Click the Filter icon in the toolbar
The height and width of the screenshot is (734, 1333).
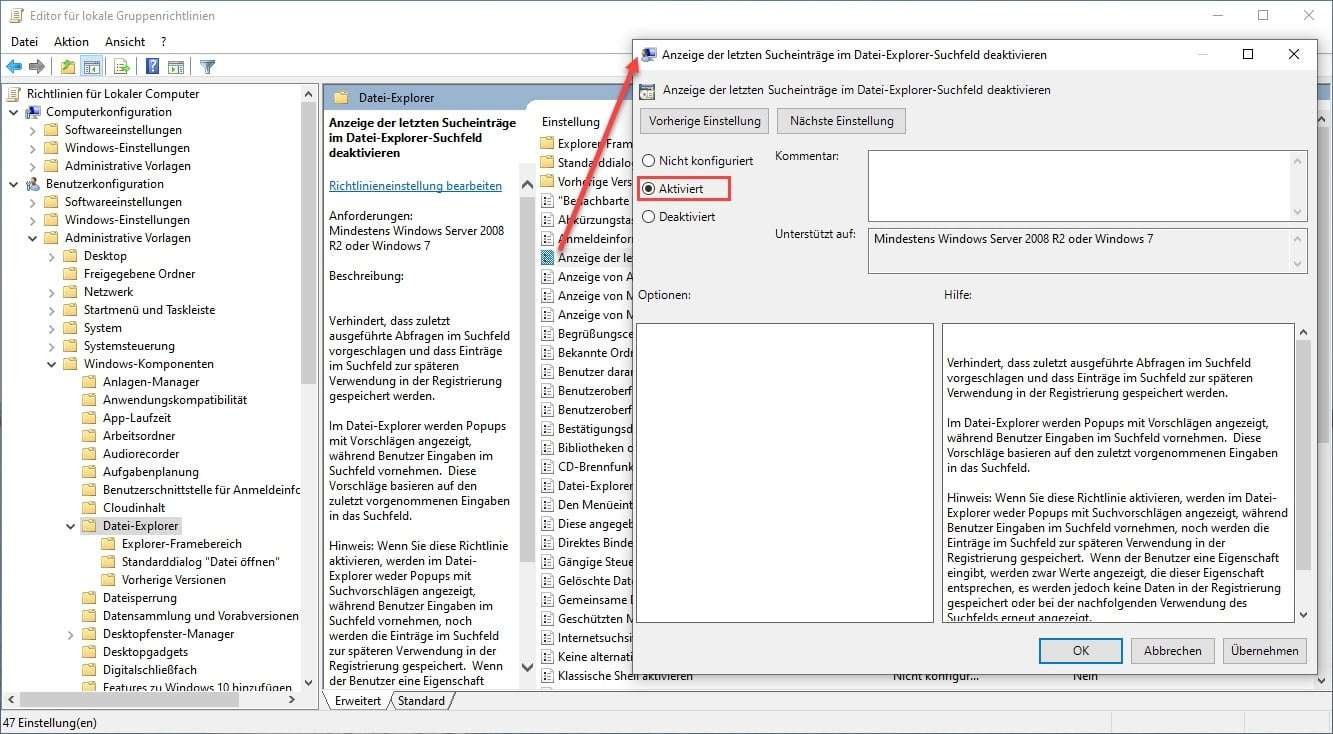(x=207, y=66)
